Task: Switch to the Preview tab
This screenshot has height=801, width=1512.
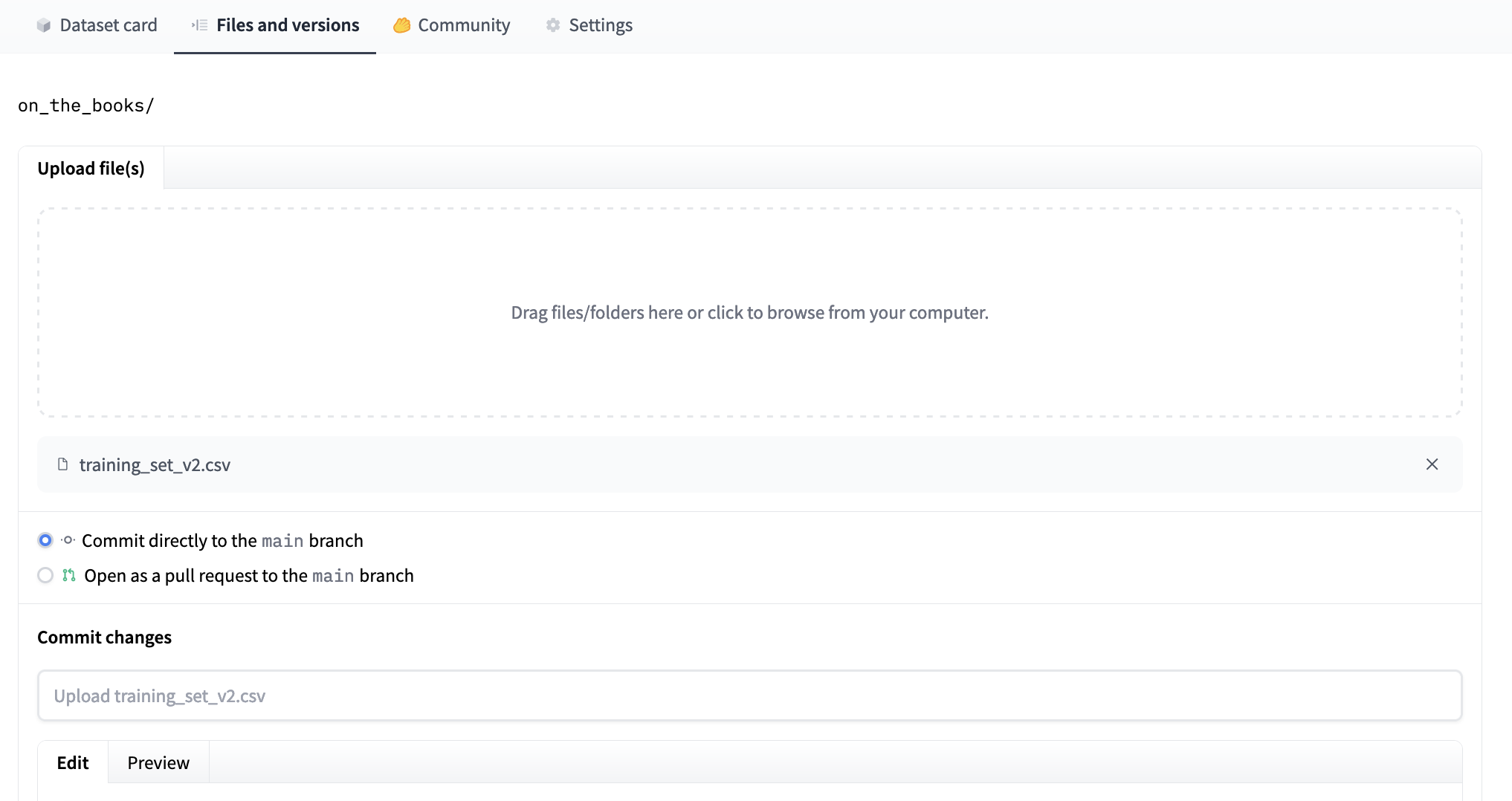Action: click(158, 762)
